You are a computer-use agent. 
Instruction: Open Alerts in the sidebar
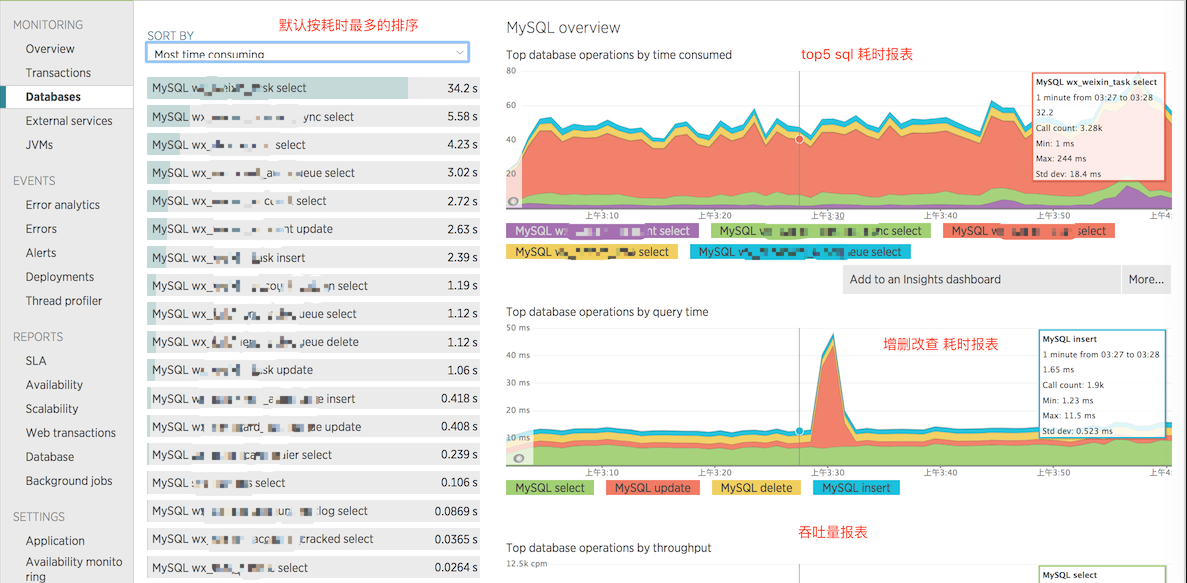tap(41, 253)
